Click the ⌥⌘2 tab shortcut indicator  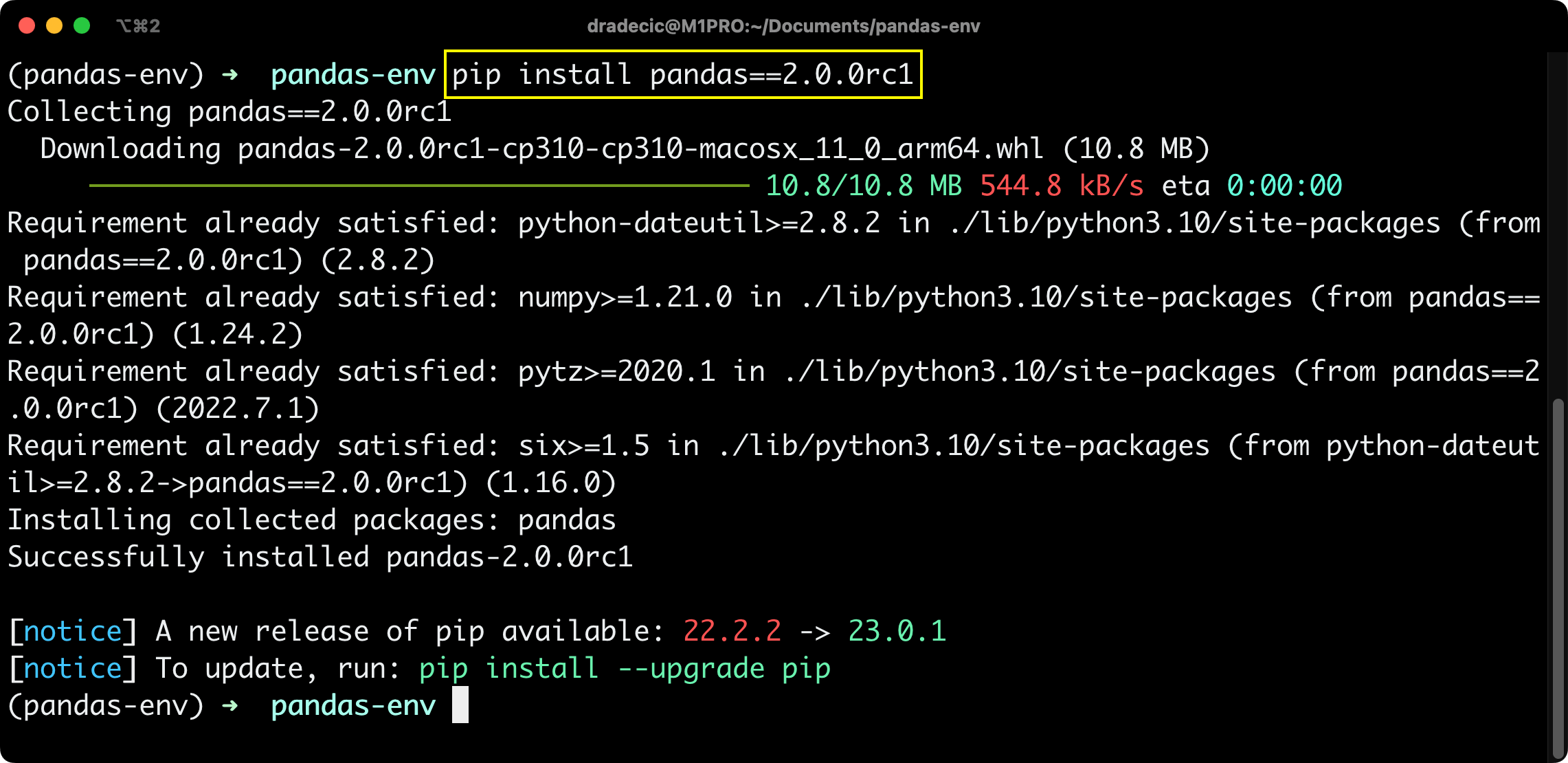[138, 25]
